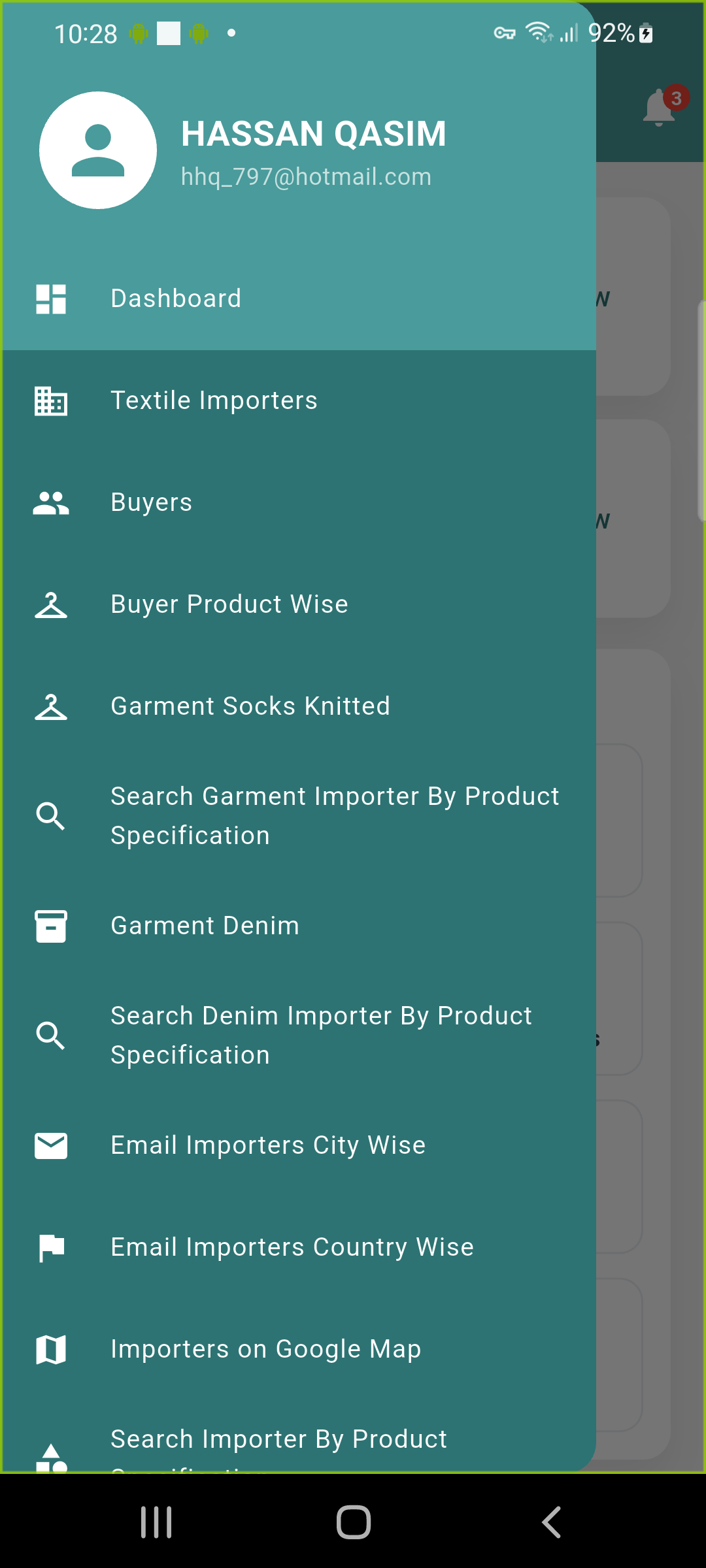Tap the user profile avatar icon

[98, 150]
